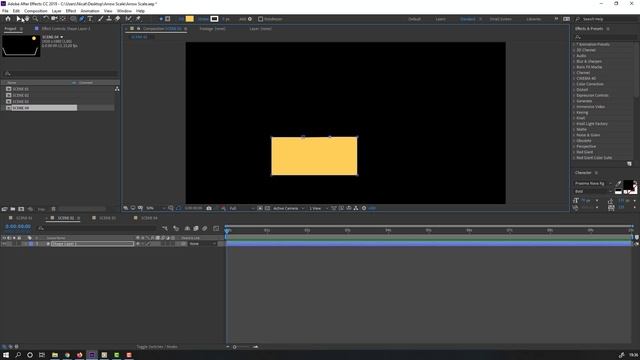Viewport: 640px width, 360px height.
Task: Select the Brush tool
Action: [x=100, y=19]
